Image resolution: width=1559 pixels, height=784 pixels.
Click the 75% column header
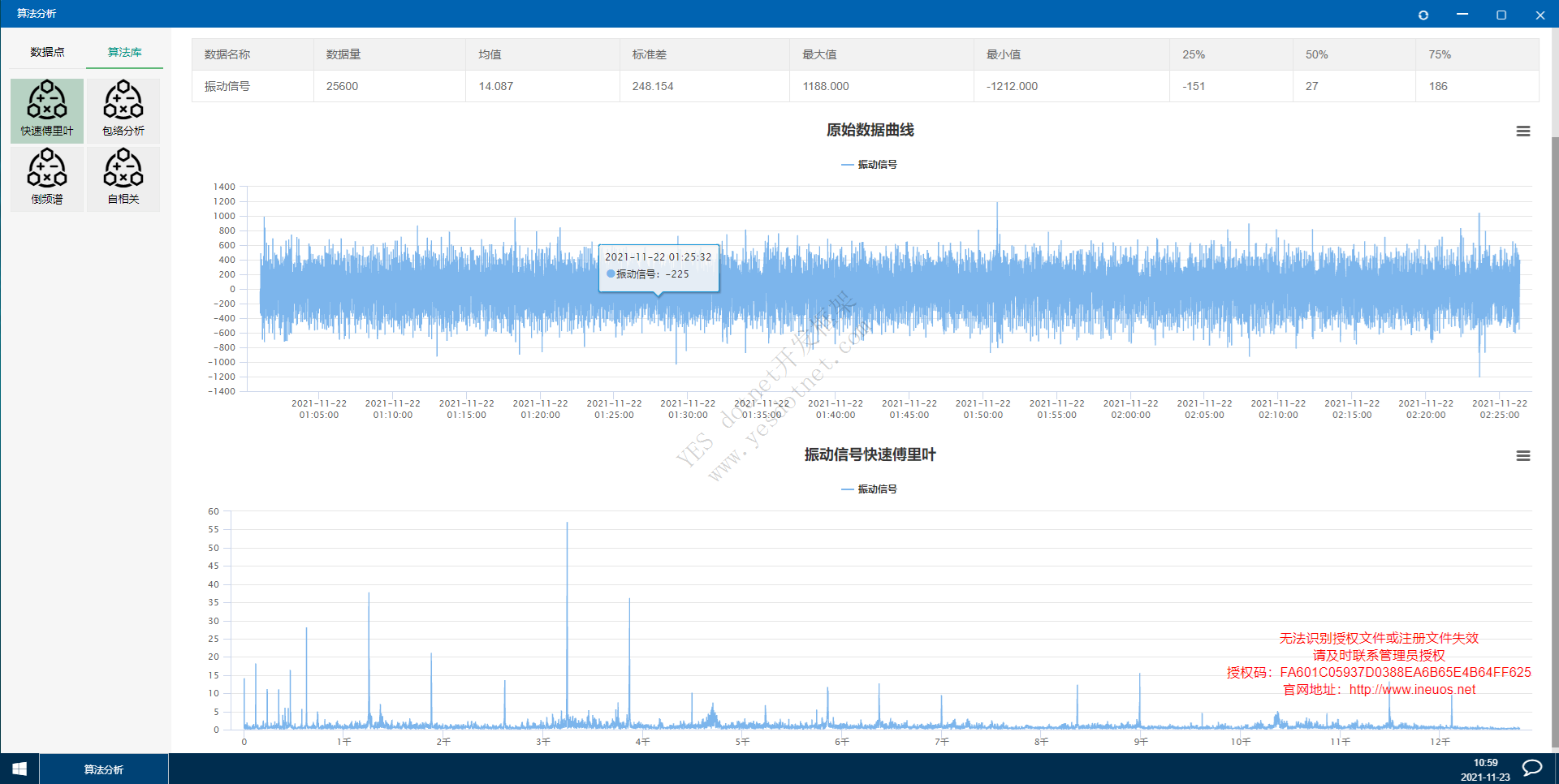1477,54
